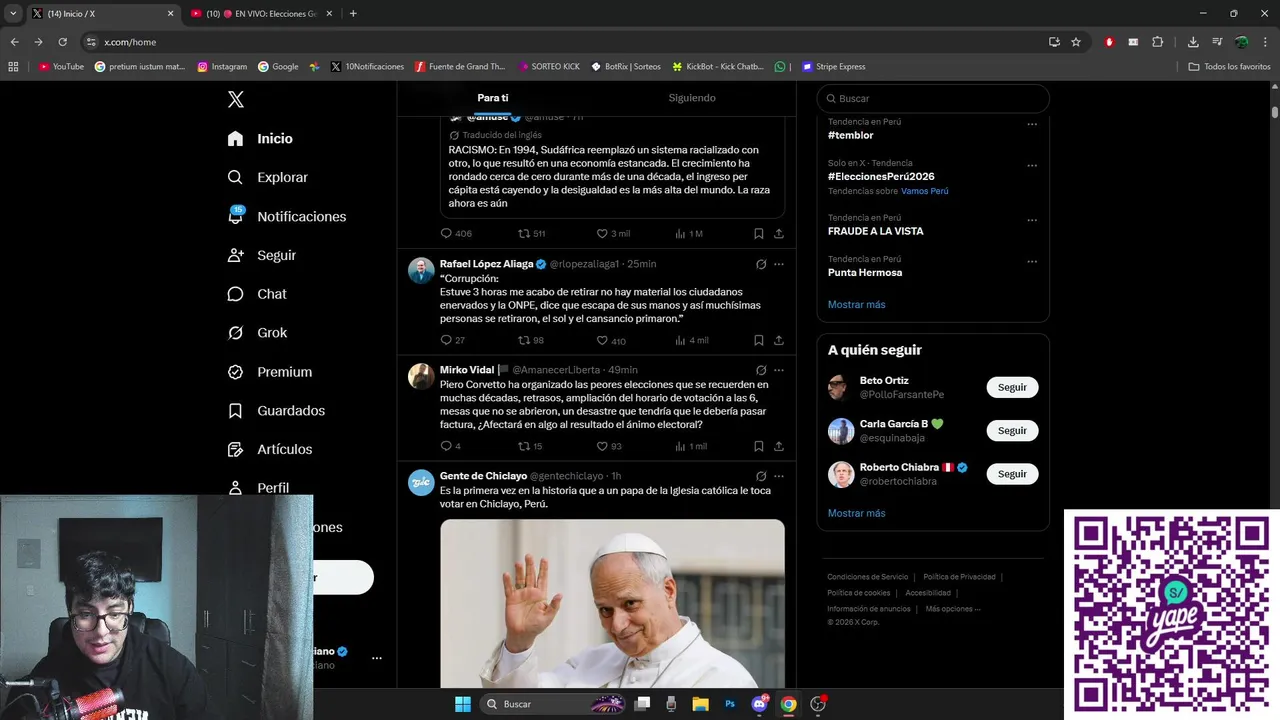
Task: Open the Vamos Perú related trend link
Action: (924, 191)
